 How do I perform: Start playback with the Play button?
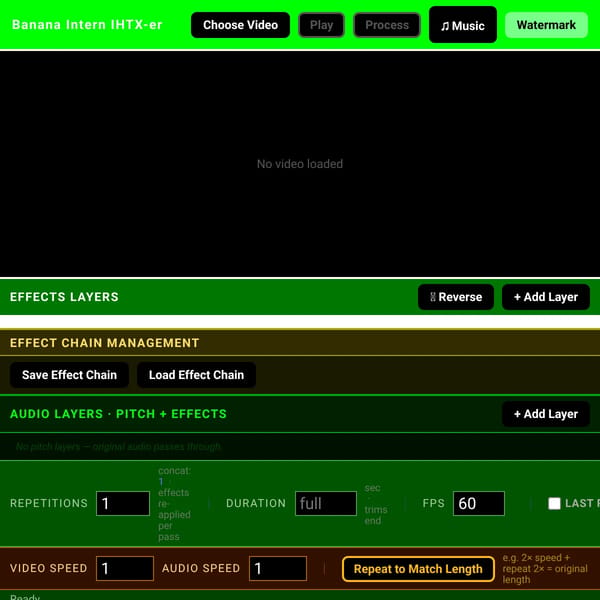tap(321, 25)
